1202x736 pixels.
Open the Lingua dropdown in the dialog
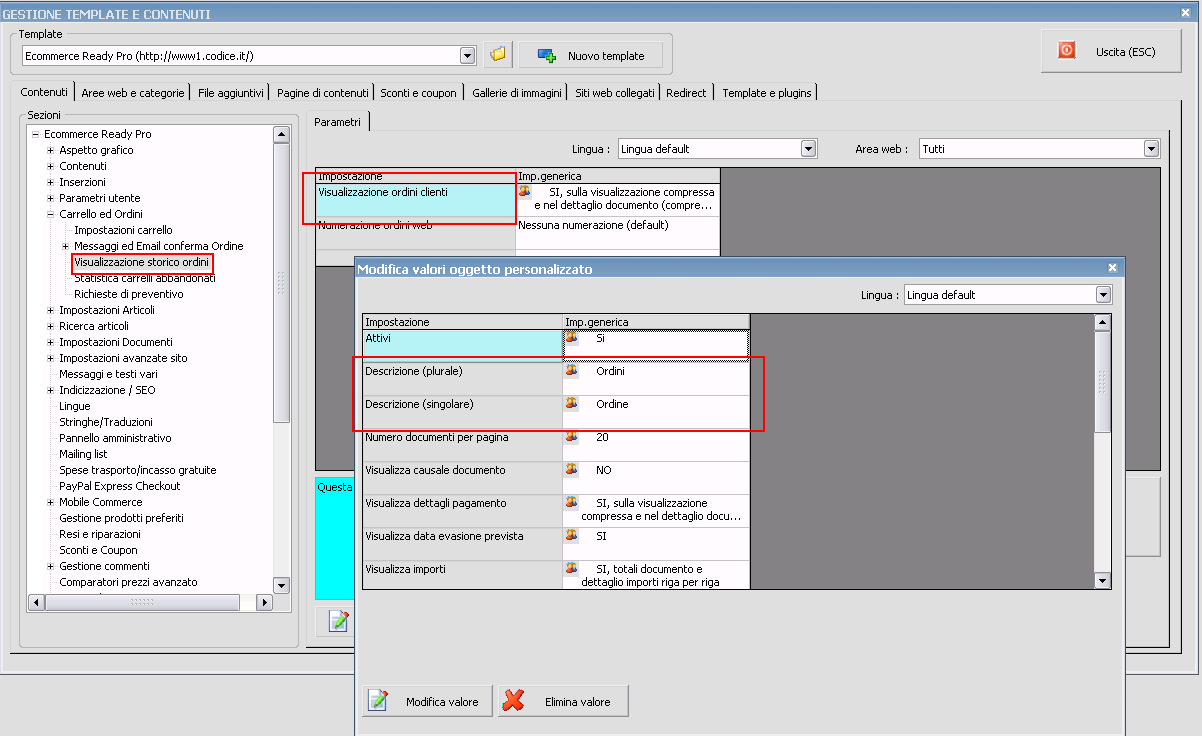(1104, 295)
